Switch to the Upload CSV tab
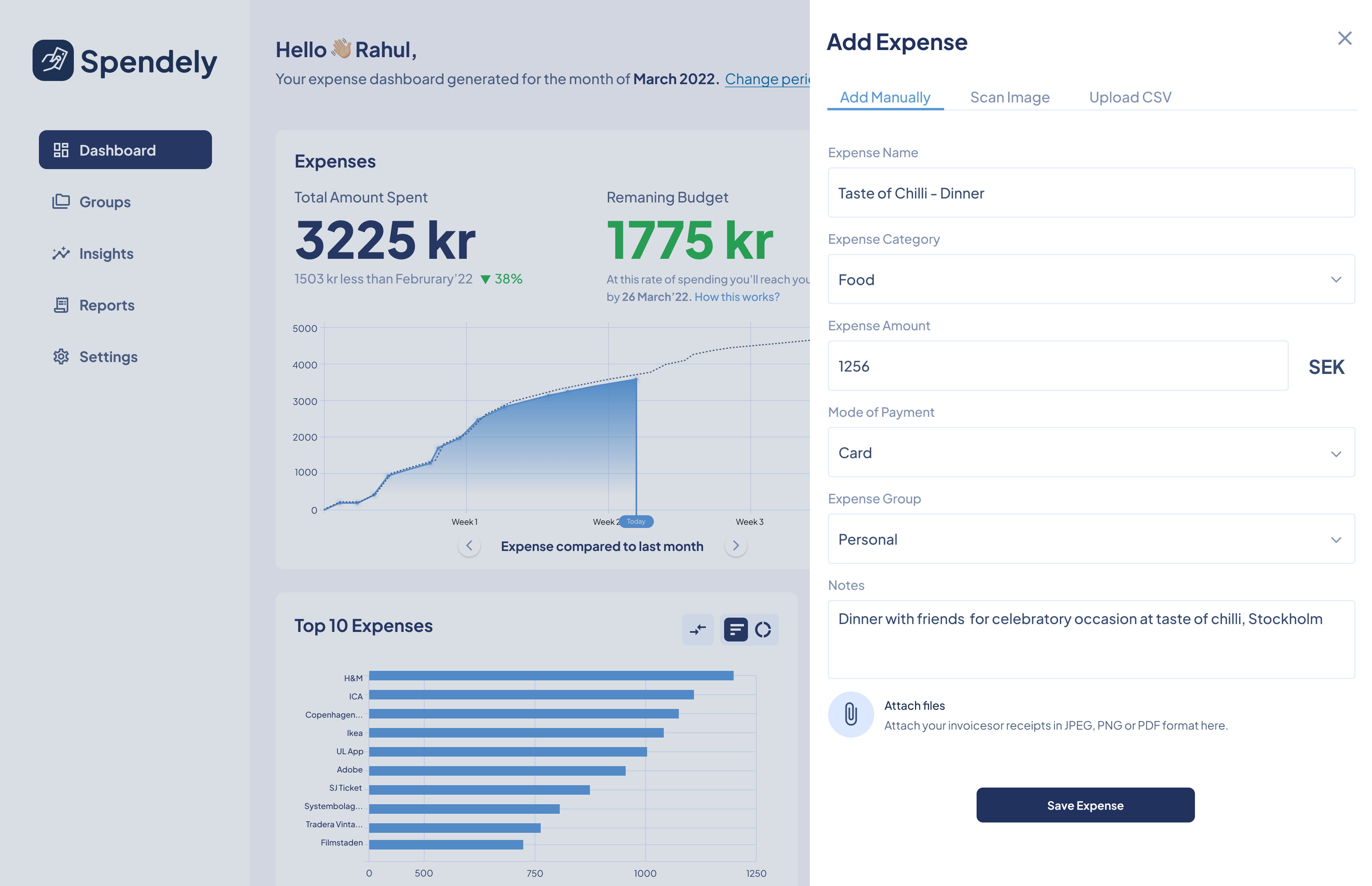1372x886 pixels. 1130,97
